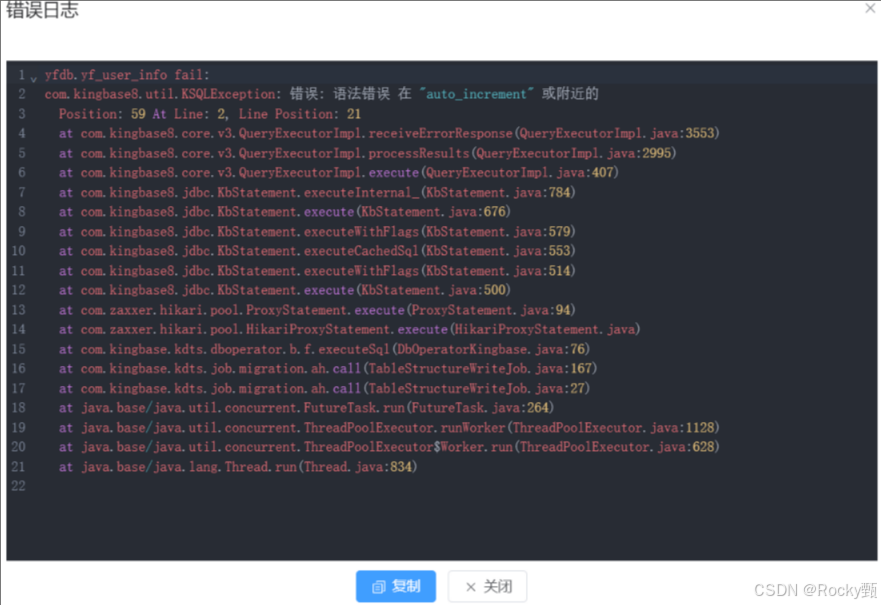Click KbStatement.java:579 executeWithFlags line

tap(317, 231)
